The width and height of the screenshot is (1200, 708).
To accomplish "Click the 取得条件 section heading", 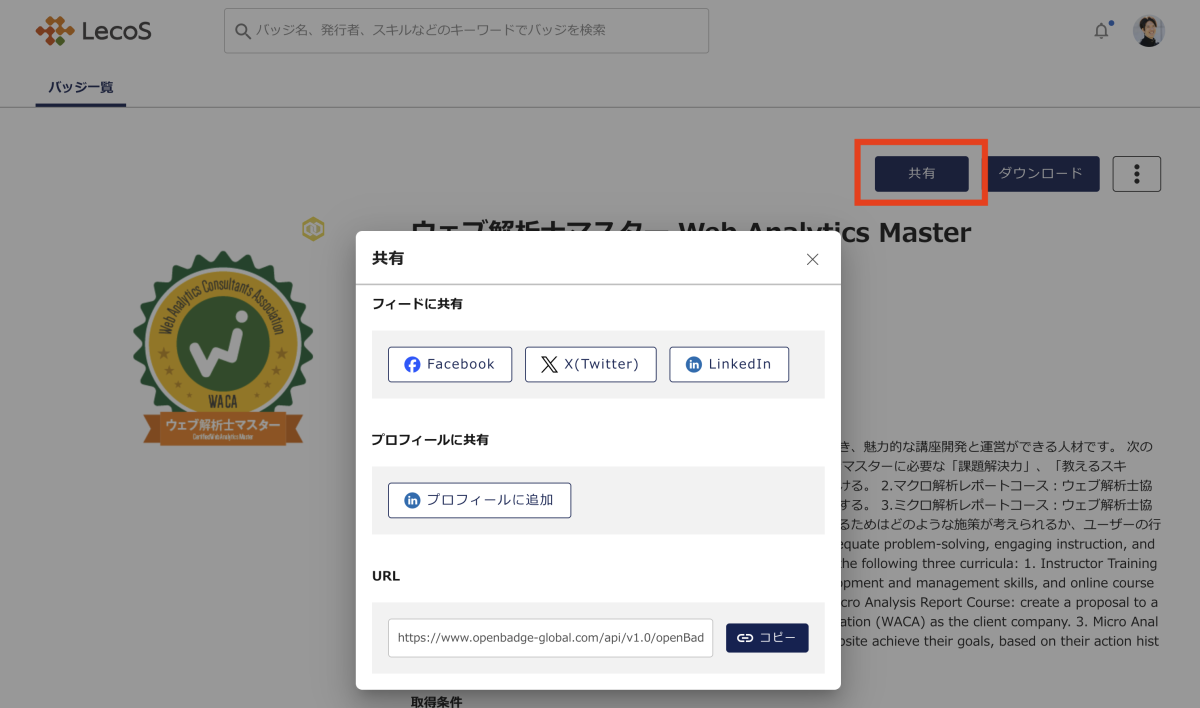I will (x=437, y=701).
